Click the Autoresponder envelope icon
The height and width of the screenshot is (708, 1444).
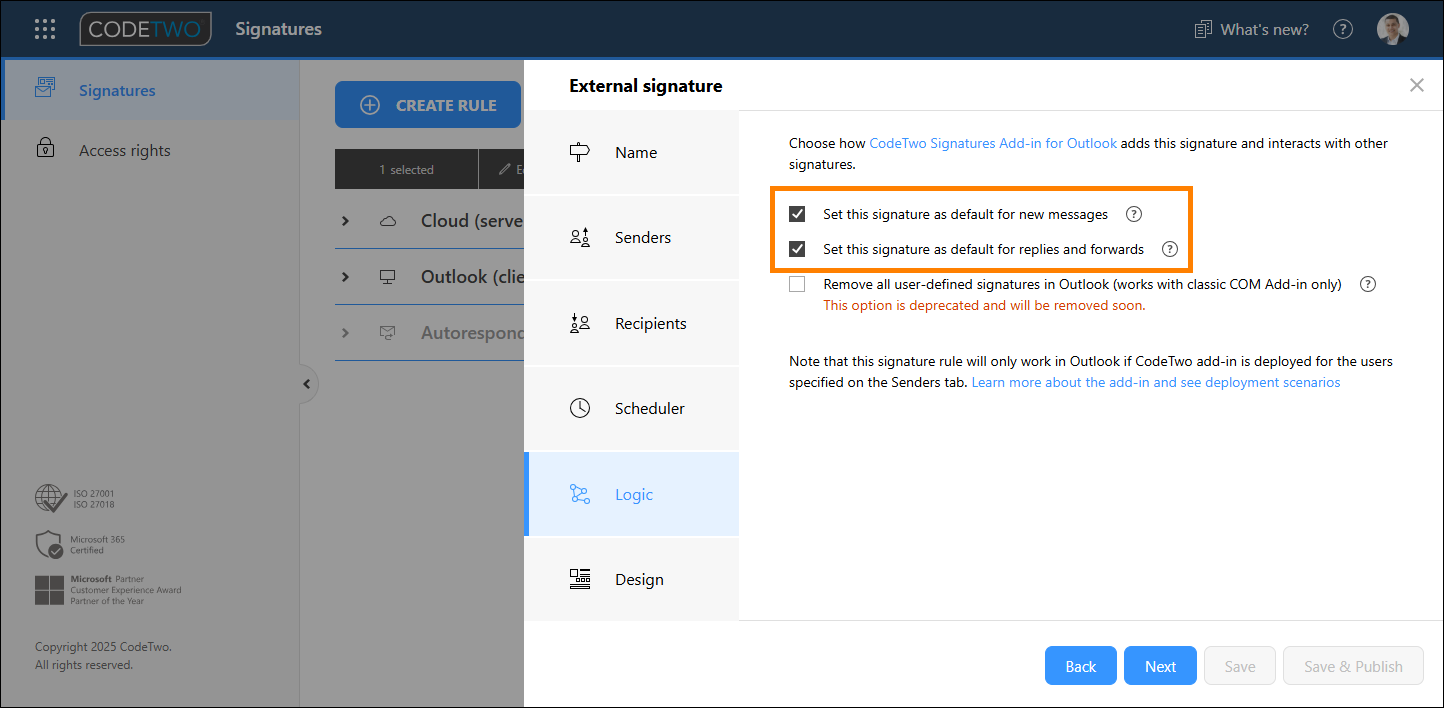(x=388, y=333)
